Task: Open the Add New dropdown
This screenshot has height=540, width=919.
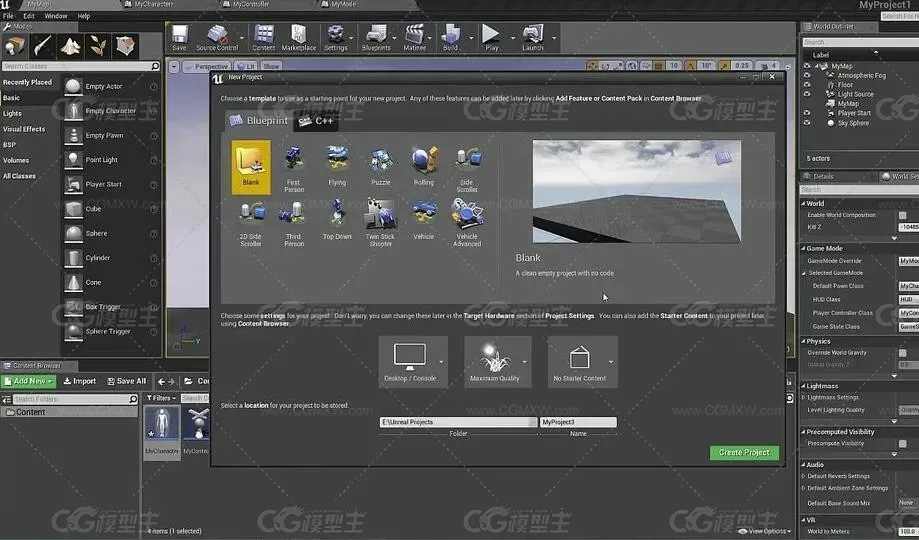Action: pos(29,381)
